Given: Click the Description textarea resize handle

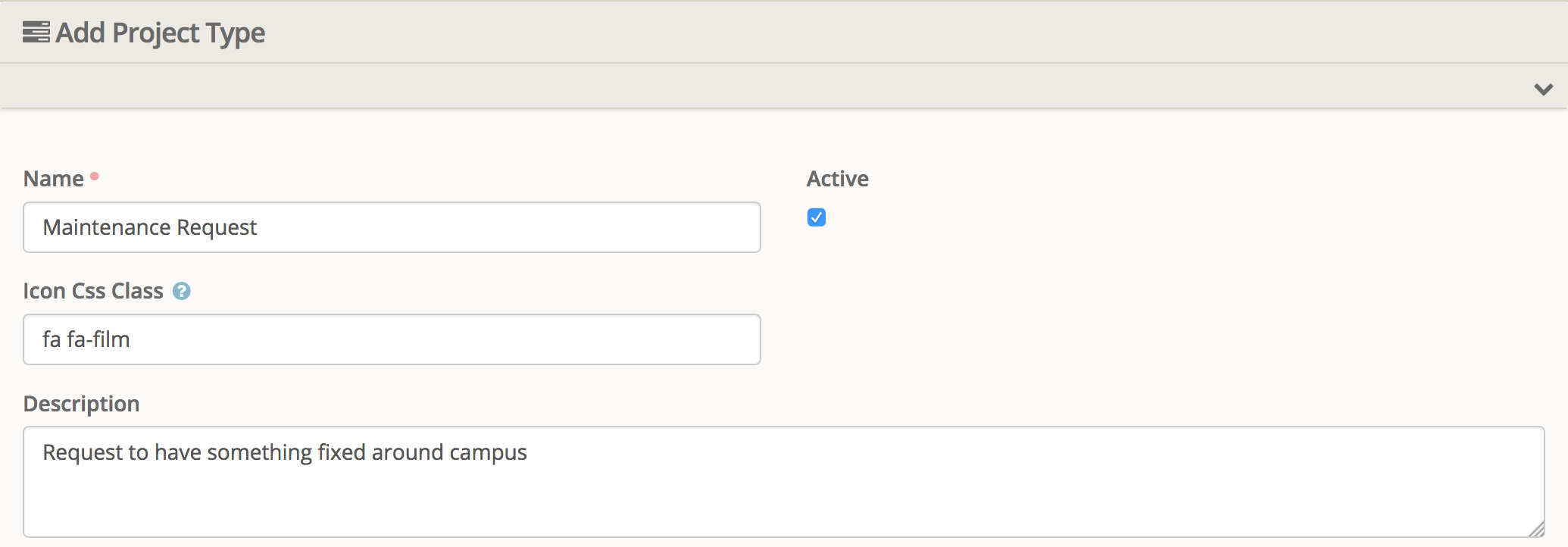Looking at the screenshot, I should (1536, 530).
